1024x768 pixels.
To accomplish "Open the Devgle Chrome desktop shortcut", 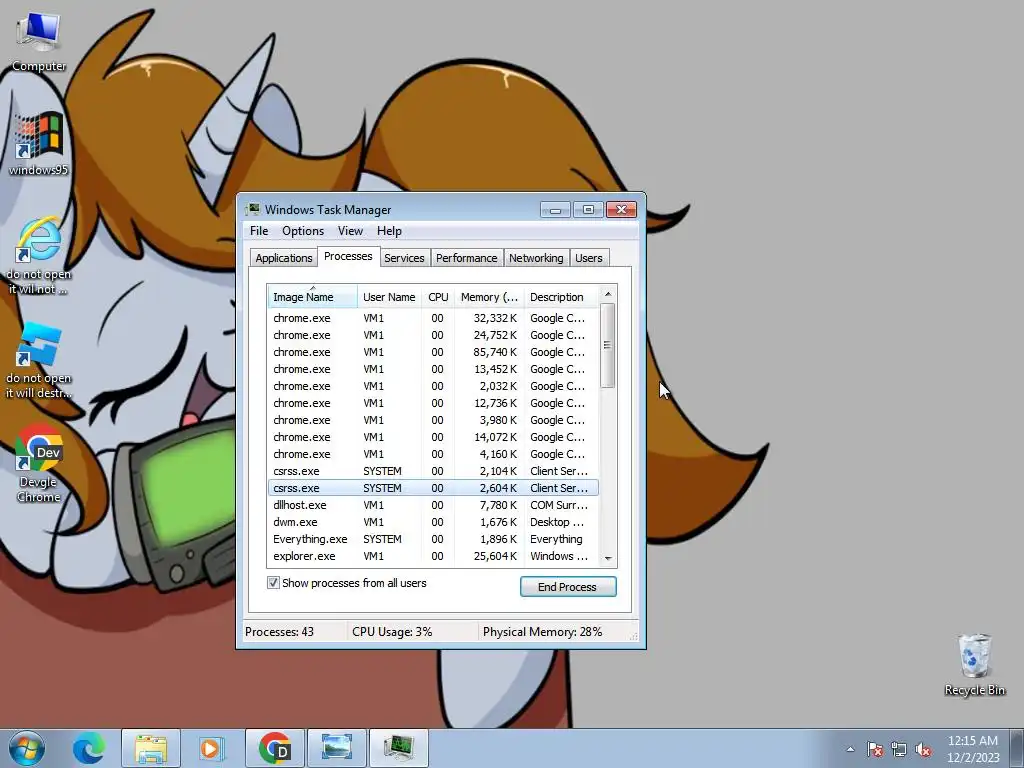I will pos(39,462).
